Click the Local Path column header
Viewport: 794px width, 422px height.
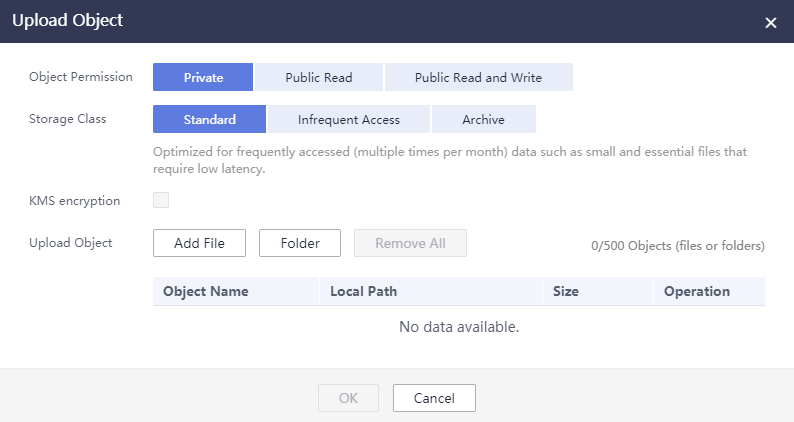click(431, 291)
